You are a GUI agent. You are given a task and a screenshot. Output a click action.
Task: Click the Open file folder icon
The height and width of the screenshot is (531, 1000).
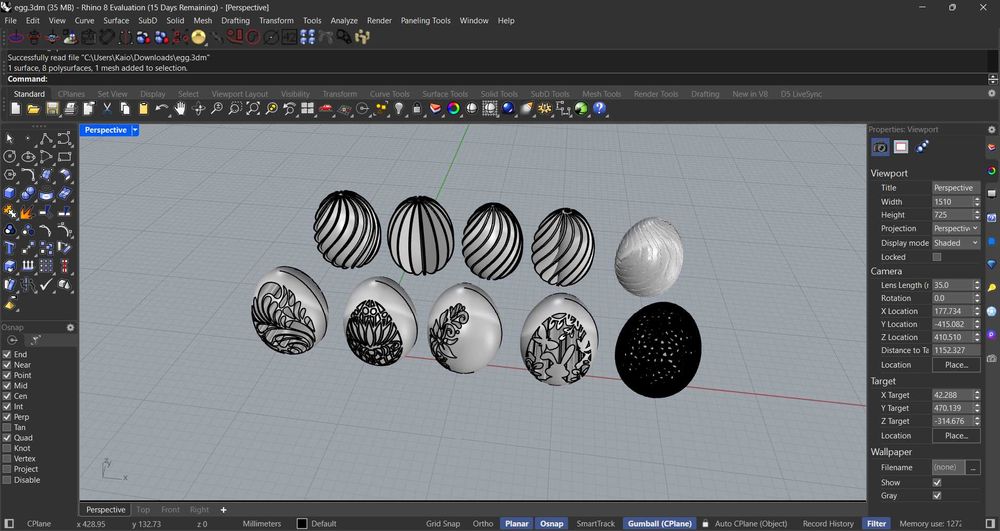[x=33, y=109]
